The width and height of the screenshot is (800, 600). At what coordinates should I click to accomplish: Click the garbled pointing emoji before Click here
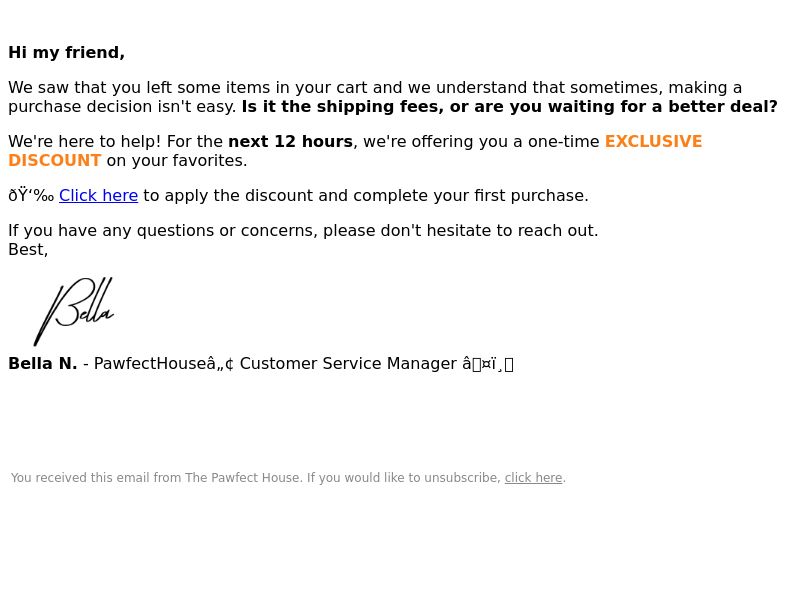coord(31,196)
